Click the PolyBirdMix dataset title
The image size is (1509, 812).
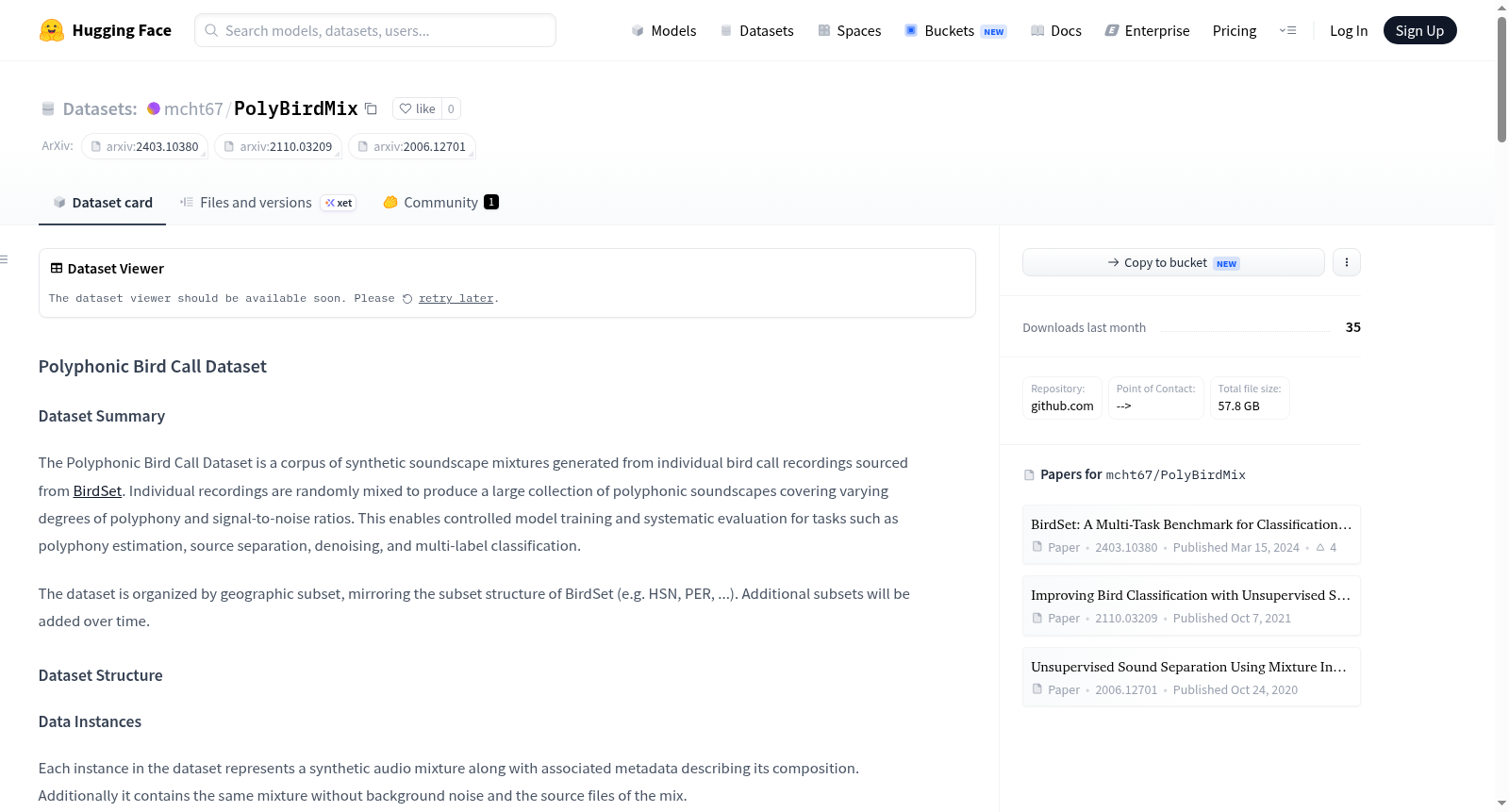(296, 108)
